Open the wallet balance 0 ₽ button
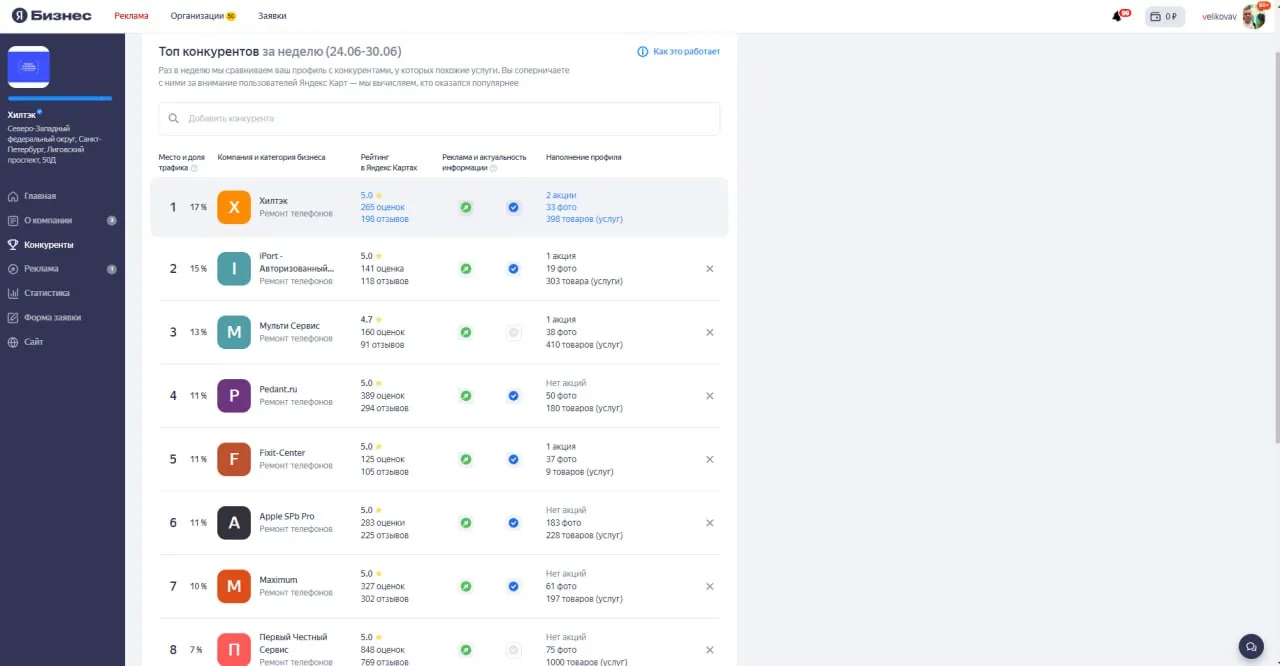1280x666 pixels. coord(1165,16)
